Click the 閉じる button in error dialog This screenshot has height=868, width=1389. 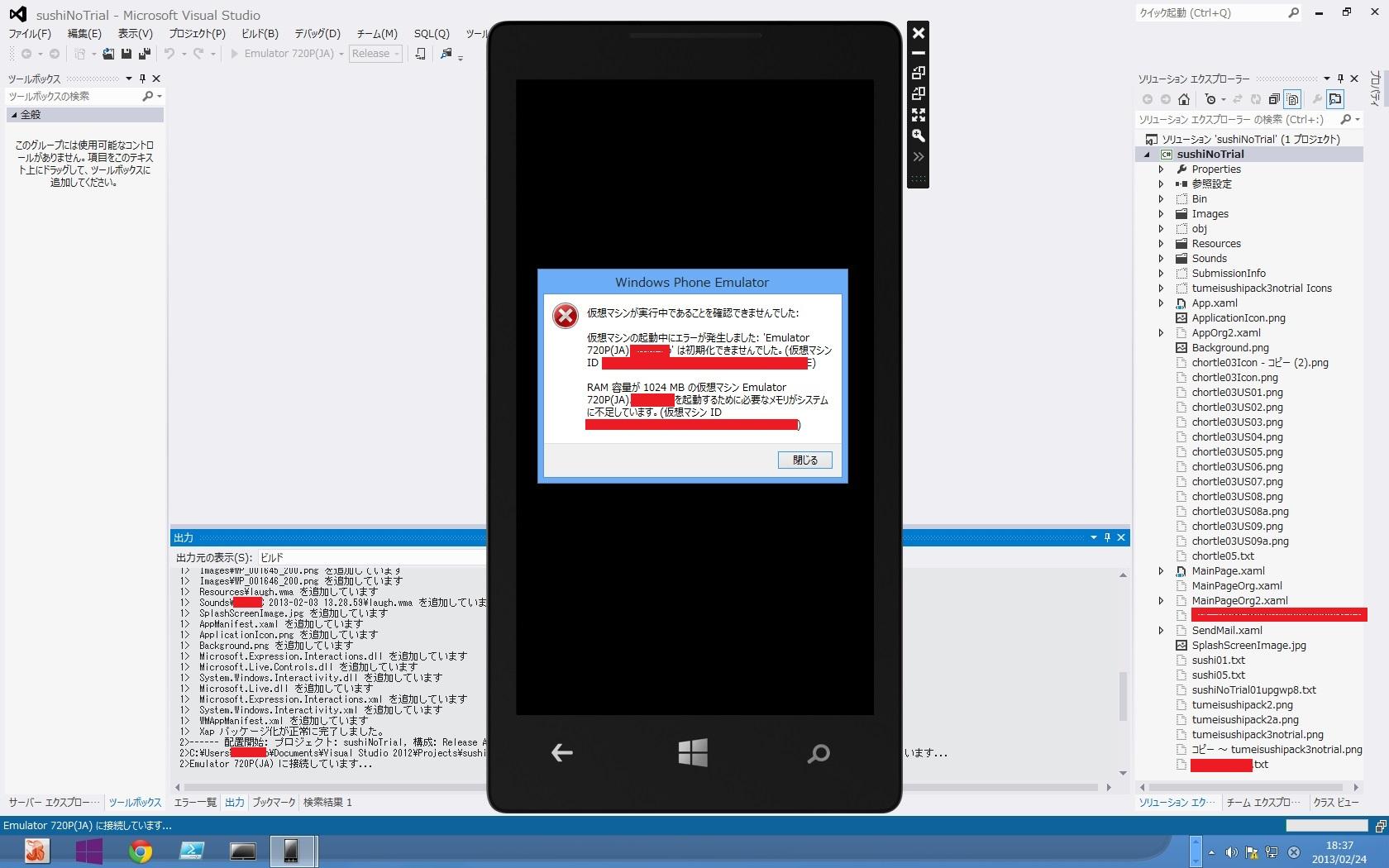click(x=804, y=460)
